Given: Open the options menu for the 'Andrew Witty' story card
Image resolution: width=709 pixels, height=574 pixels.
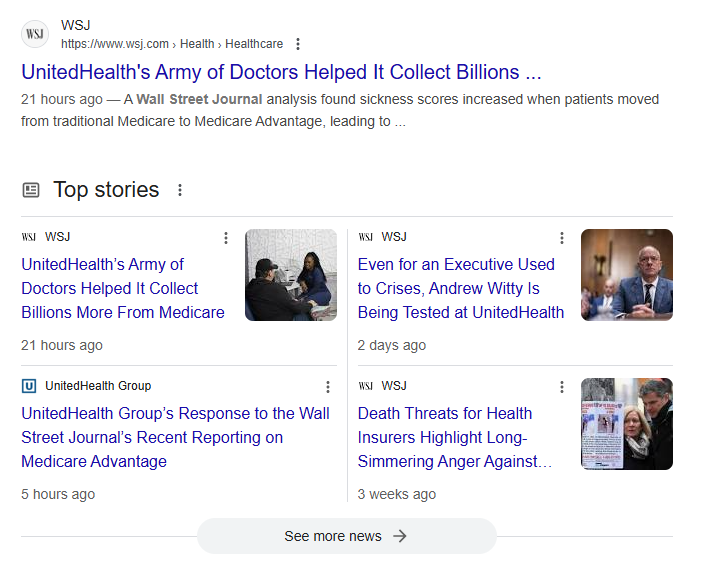Looking at the screenshot, I should click(x=562, y=238).
